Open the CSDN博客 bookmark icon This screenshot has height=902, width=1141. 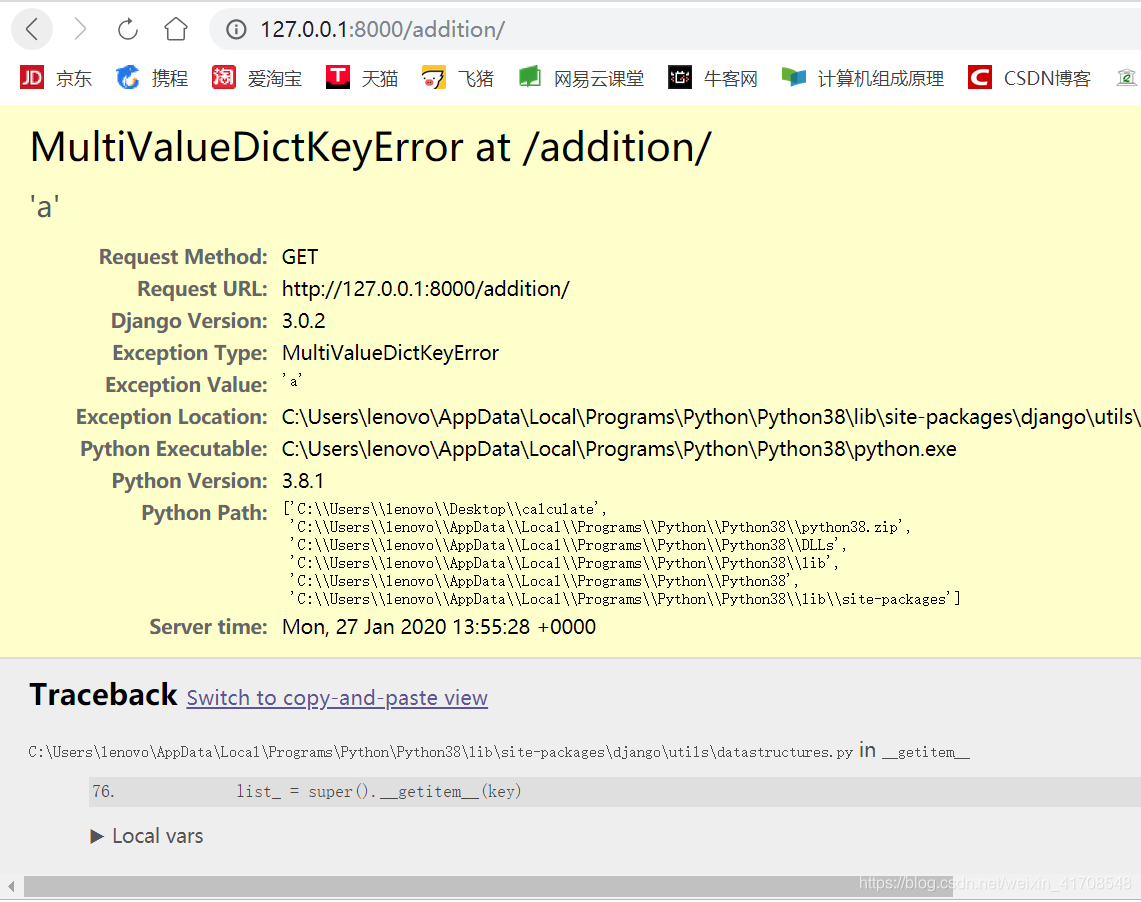(979, 76)
